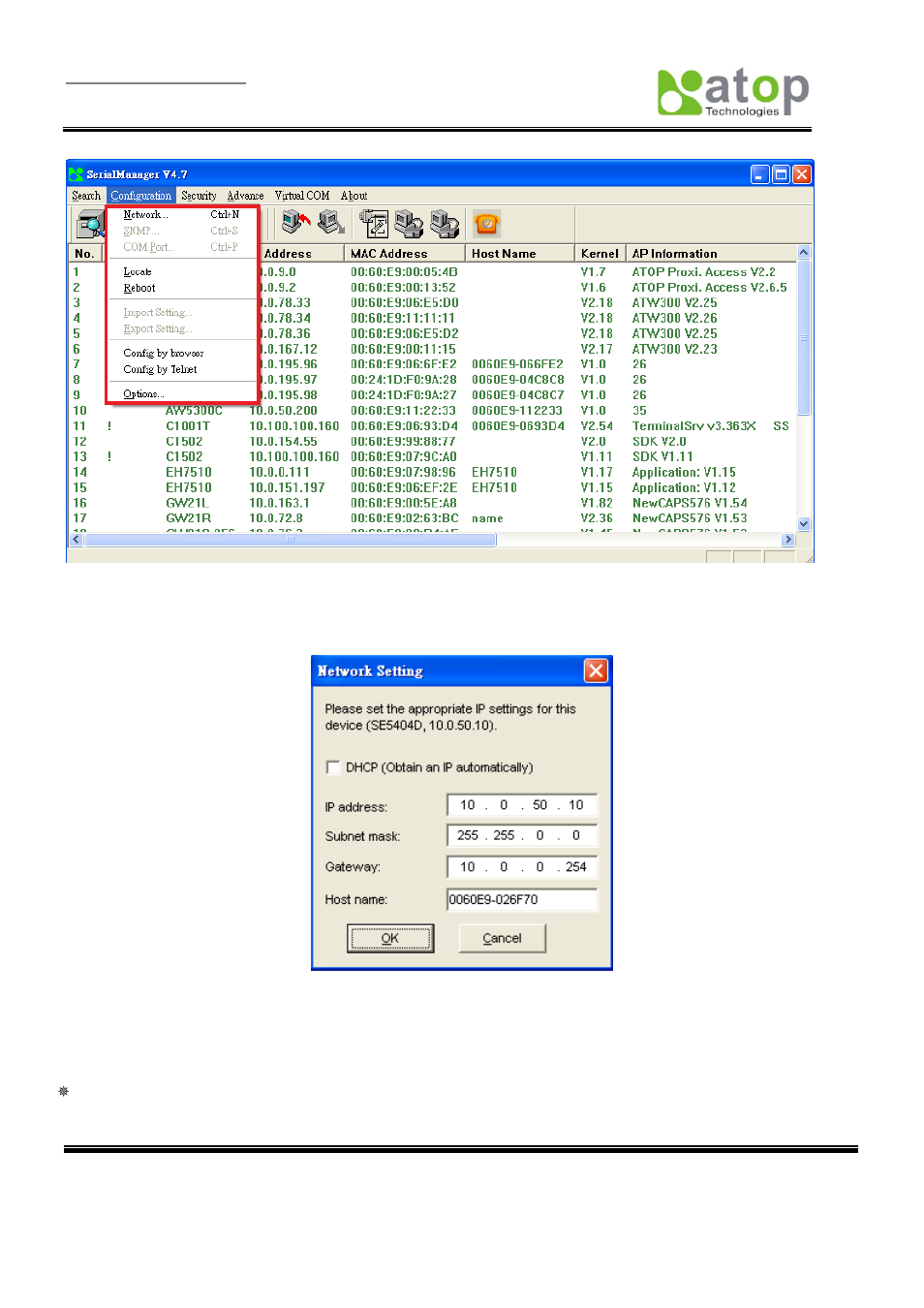Sort by the Kernel column header
Image resolution: width=924 pixels, height=1308 pixels.
tap(600, 254)
